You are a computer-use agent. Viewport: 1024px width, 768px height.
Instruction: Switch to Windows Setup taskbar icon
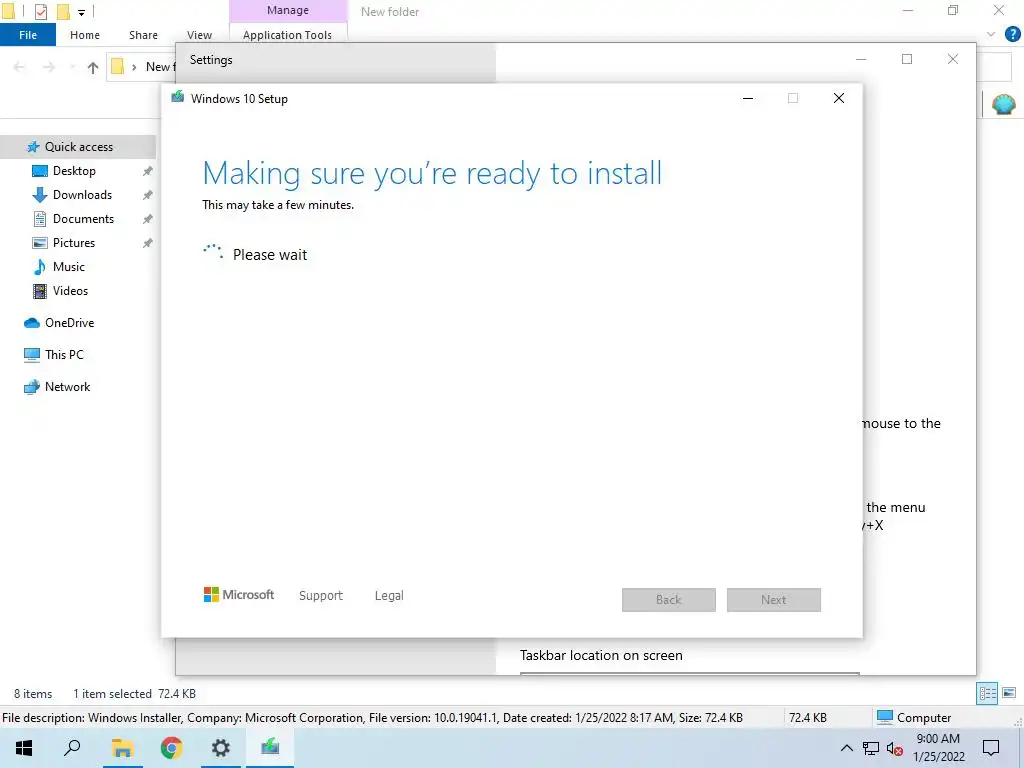coord(270,748)
